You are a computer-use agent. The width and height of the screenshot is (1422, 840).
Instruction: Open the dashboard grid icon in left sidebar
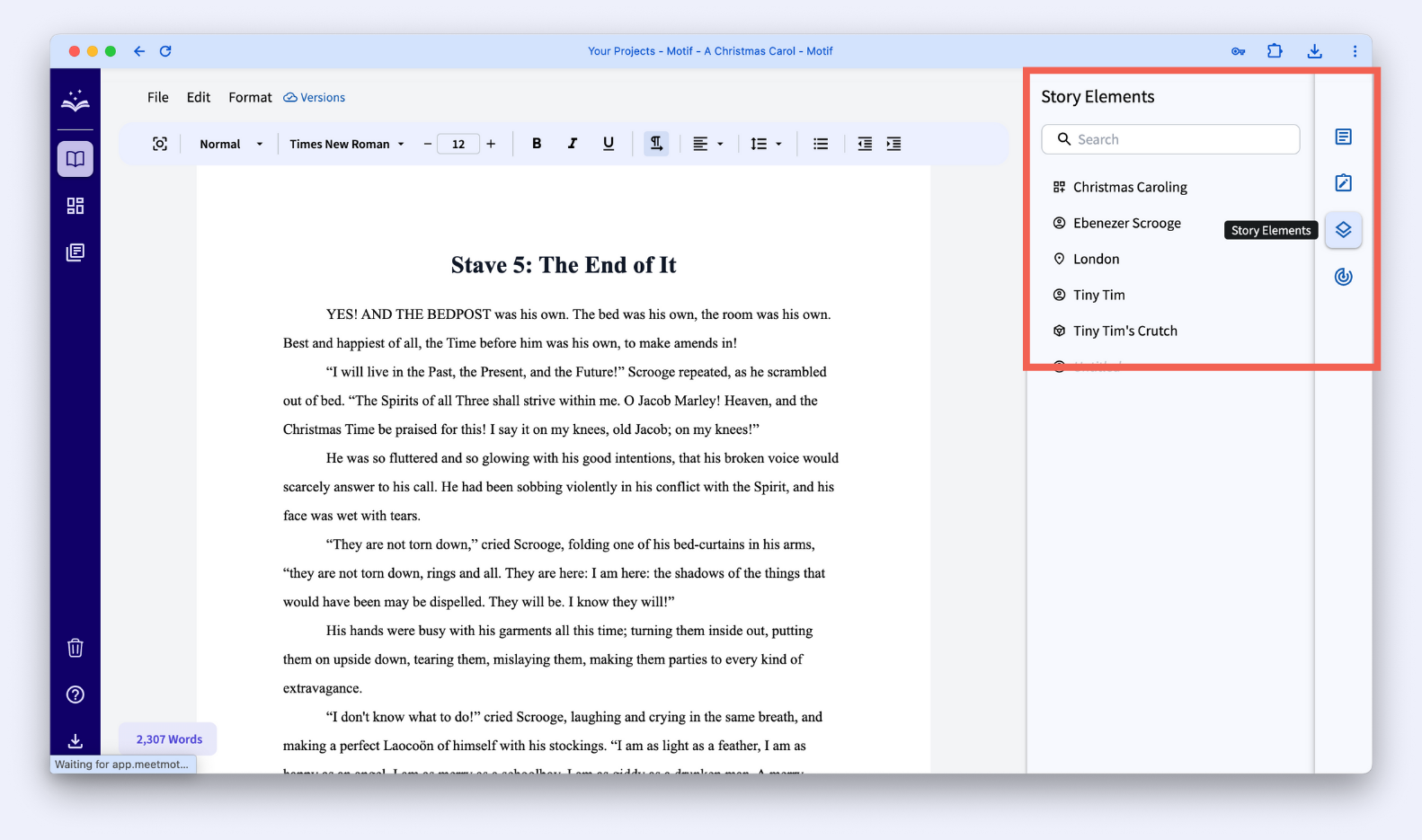[x=76, y=206]
